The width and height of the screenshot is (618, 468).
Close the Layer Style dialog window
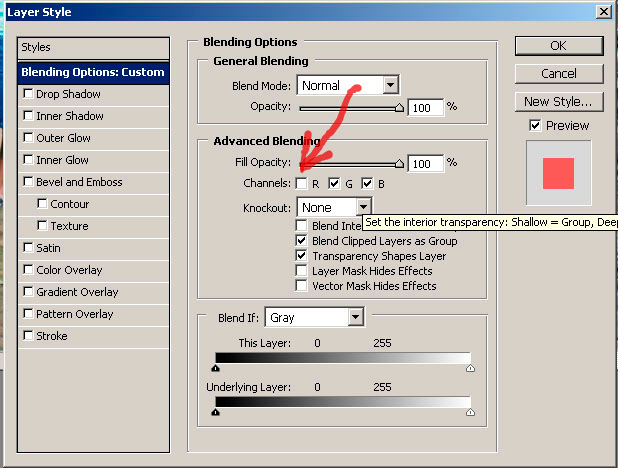(603, 12)
